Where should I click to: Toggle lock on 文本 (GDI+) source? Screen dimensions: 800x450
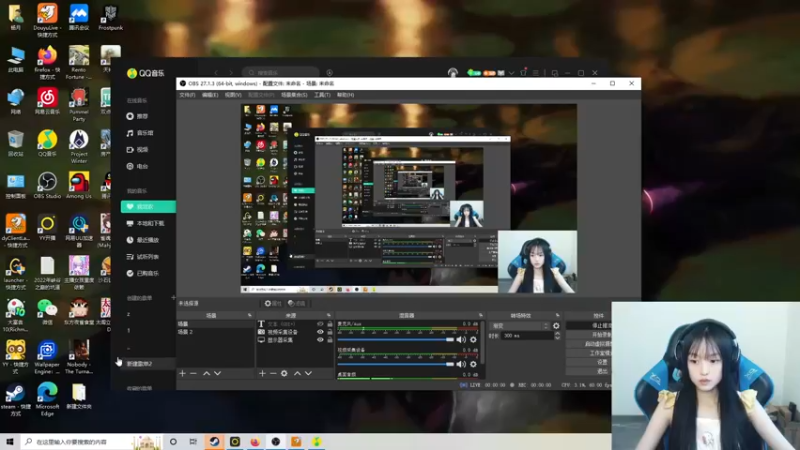pos(330,324)
